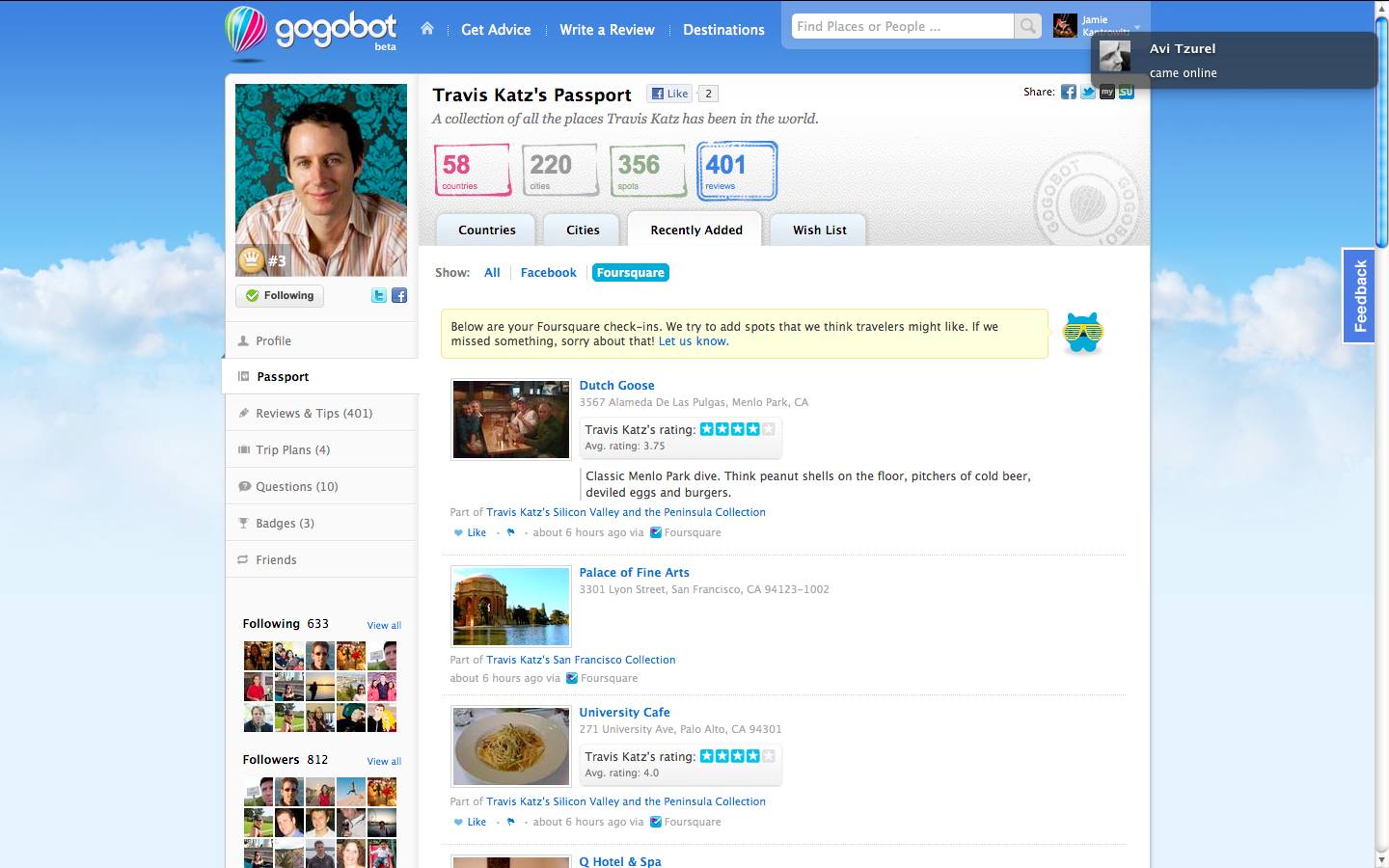The width and height of the screenshot is (1389, 868).
Task: Open Travis Katz's San Francisco Collection
Action: 581,660
